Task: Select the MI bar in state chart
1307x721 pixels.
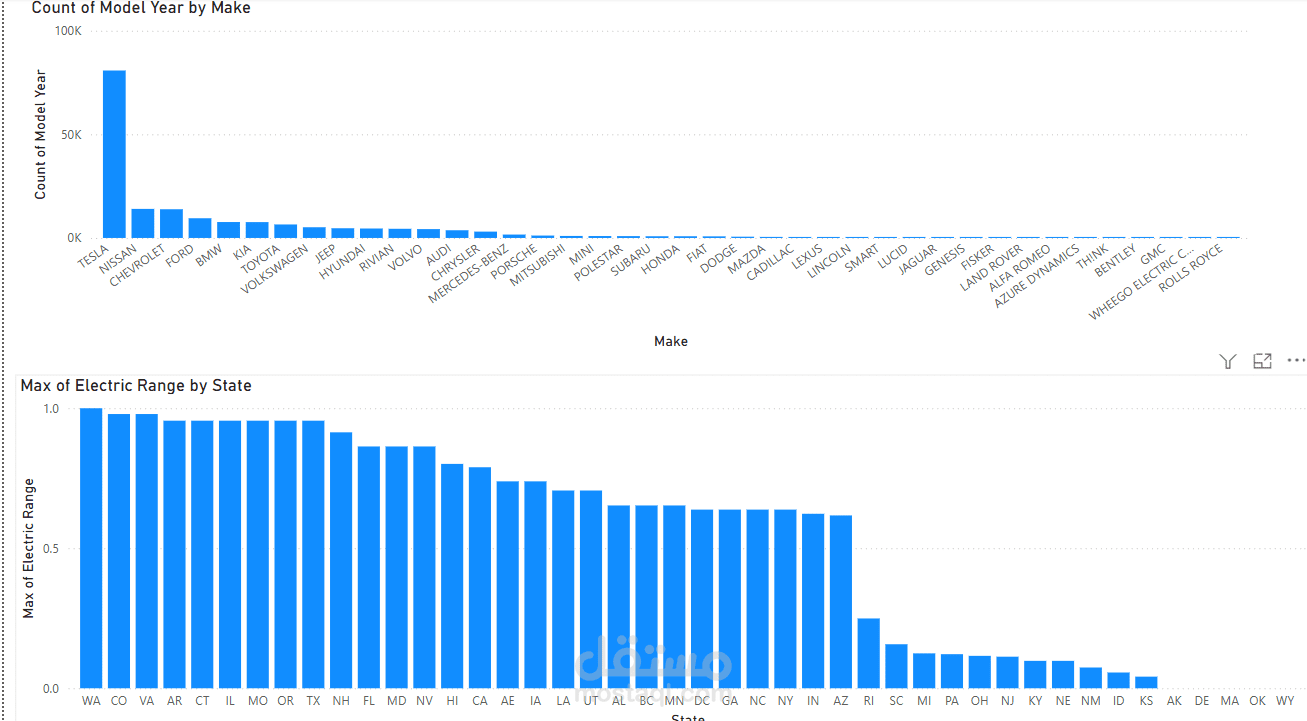Action: point(924,671)
